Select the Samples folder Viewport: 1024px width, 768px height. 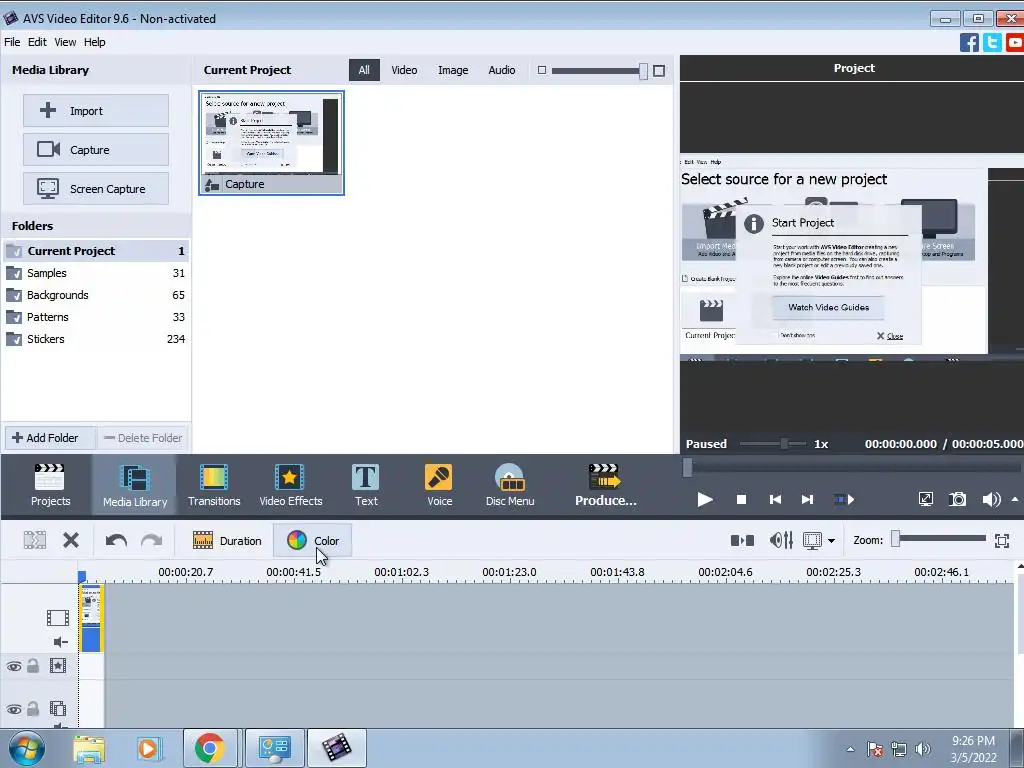click(x=95, y=273)
